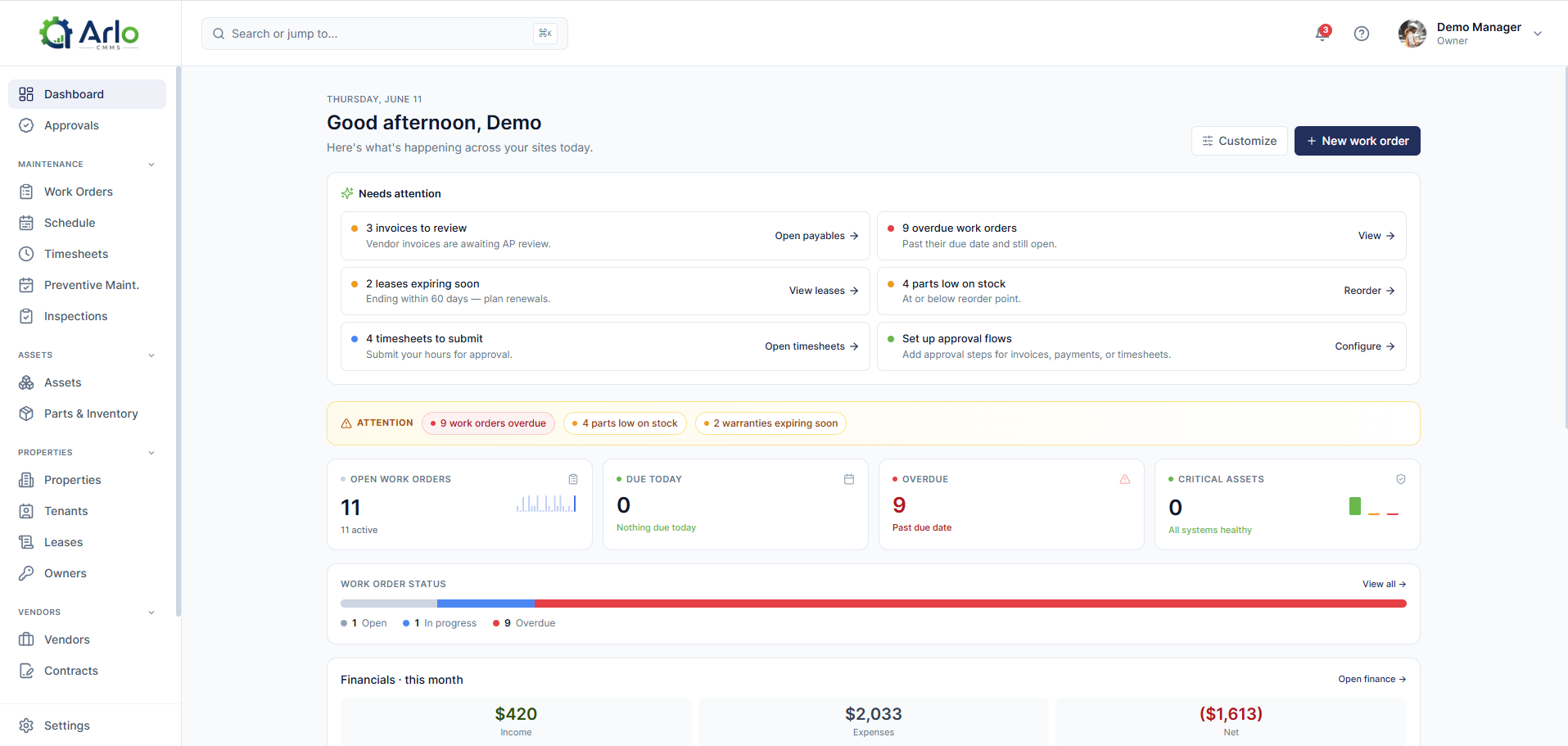Click the Dashboard grid icon

pyautogui.click(x=26, y=94)
